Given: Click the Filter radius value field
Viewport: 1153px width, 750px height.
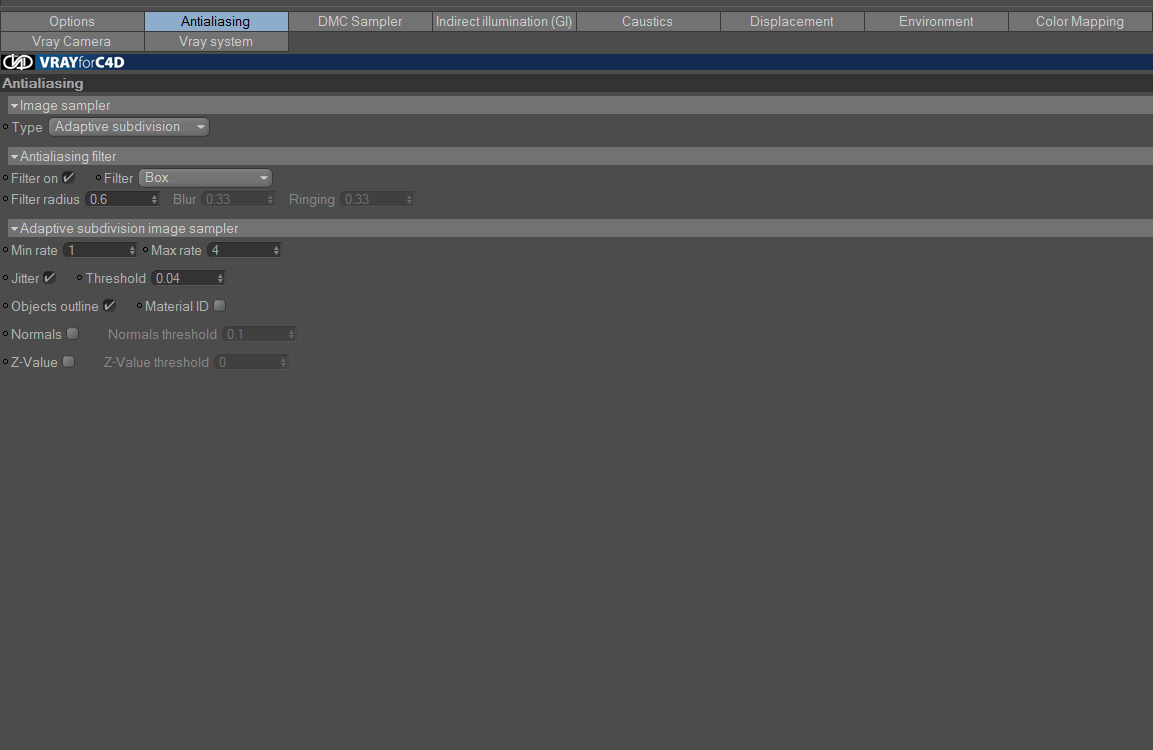Looking at the screenshot, I should (118, 199).
